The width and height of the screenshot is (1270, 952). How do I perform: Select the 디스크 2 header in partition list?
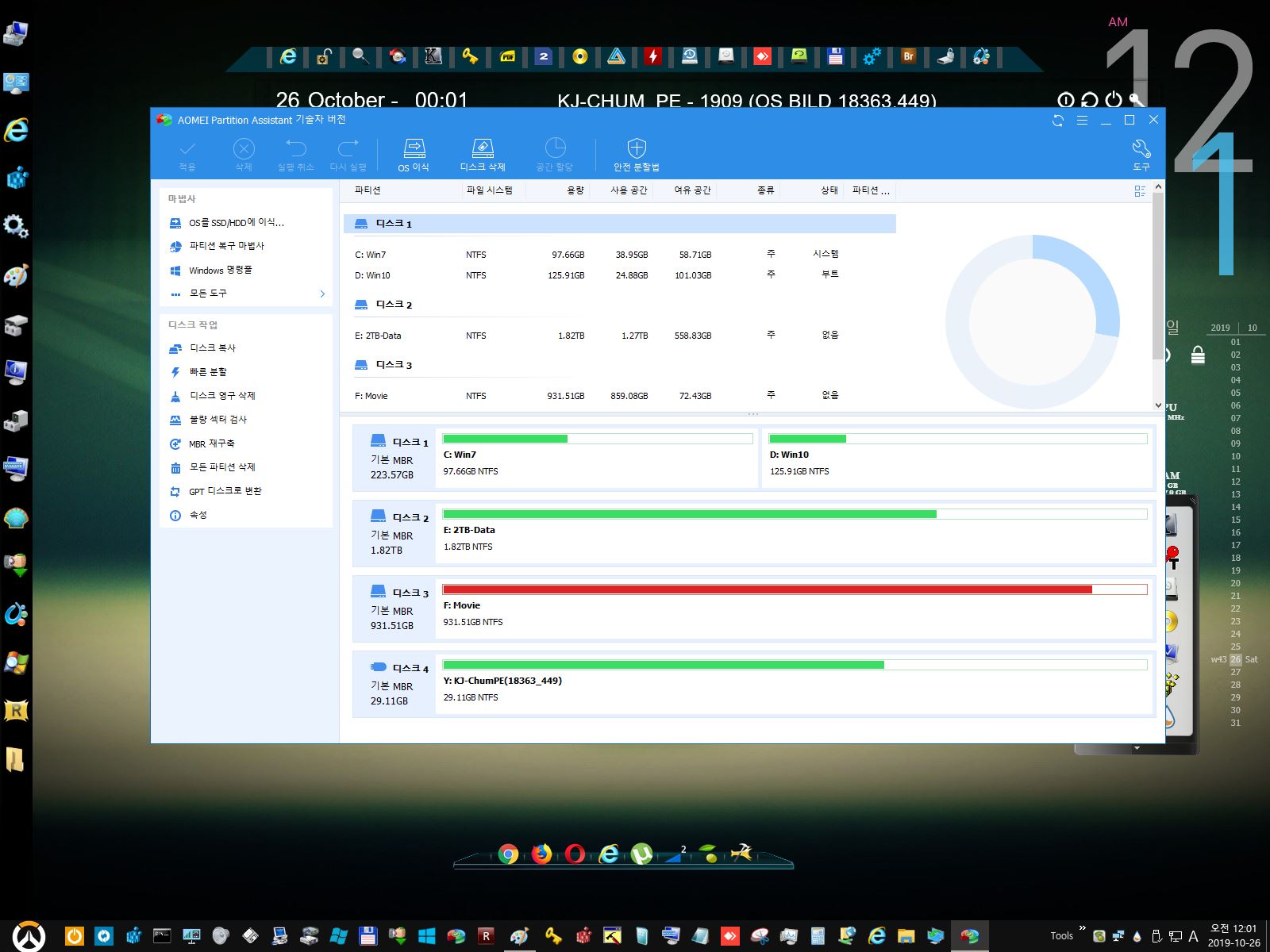620,305
